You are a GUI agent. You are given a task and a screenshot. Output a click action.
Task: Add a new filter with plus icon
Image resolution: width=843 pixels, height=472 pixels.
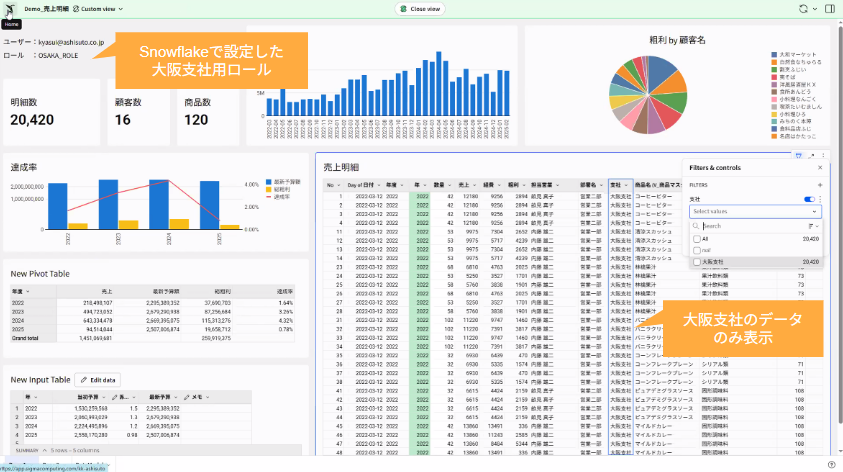820,185
